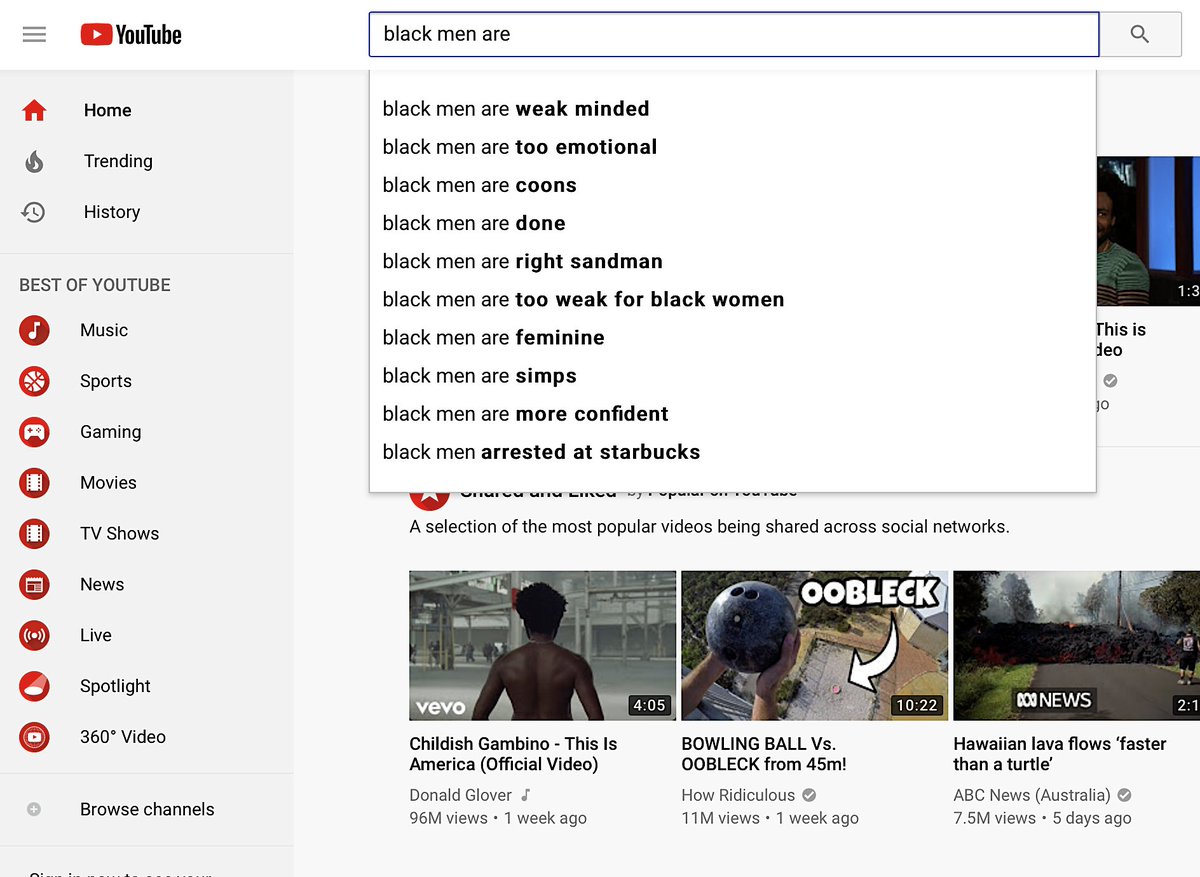Screen dimensions: 1200x877
Task: Open ABC News (Australia) channel
Action: pyautogui.click(x=1032, y=795)
